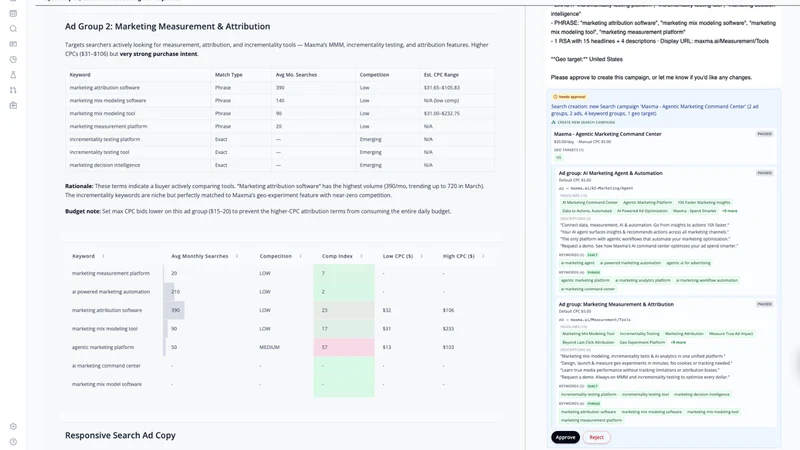Open the briefcase icon in sidebar
This screenshot has width=800, height=450.
coord(13,105)
